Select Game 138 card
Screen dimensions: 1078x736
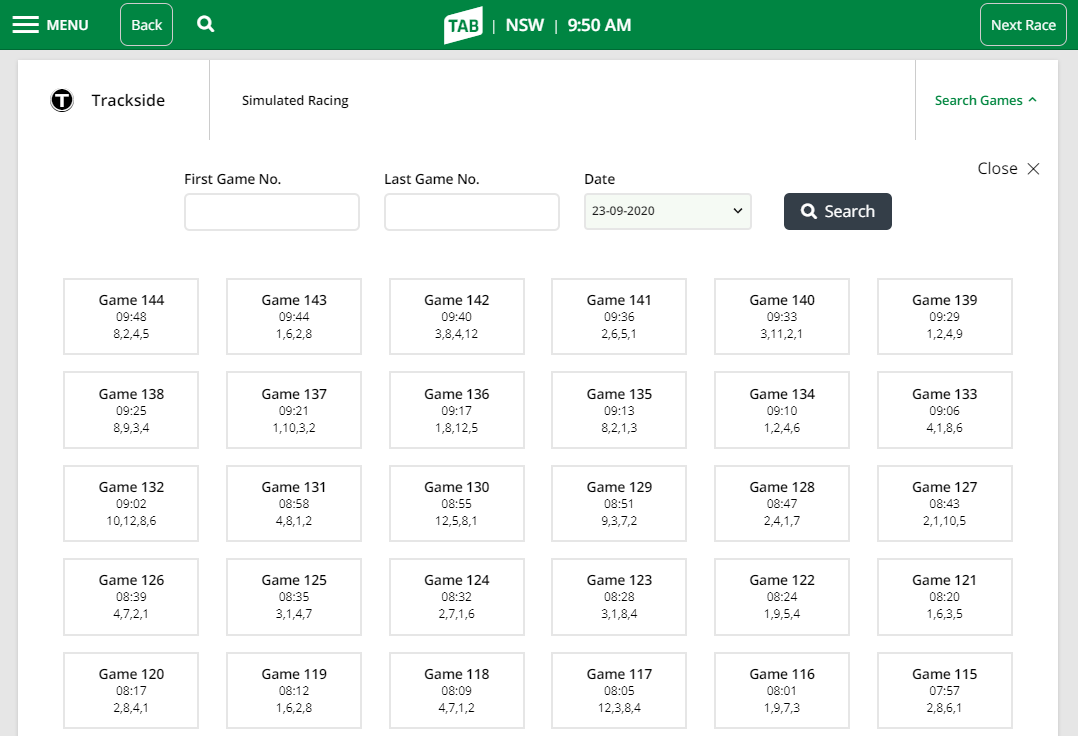point(131,410)
